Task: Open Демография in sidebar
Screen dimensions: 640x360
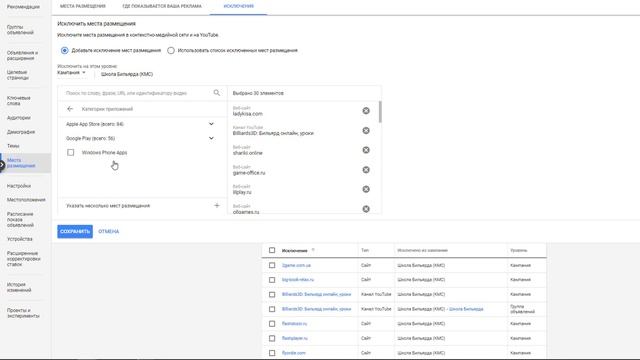Action: point(21,132)
